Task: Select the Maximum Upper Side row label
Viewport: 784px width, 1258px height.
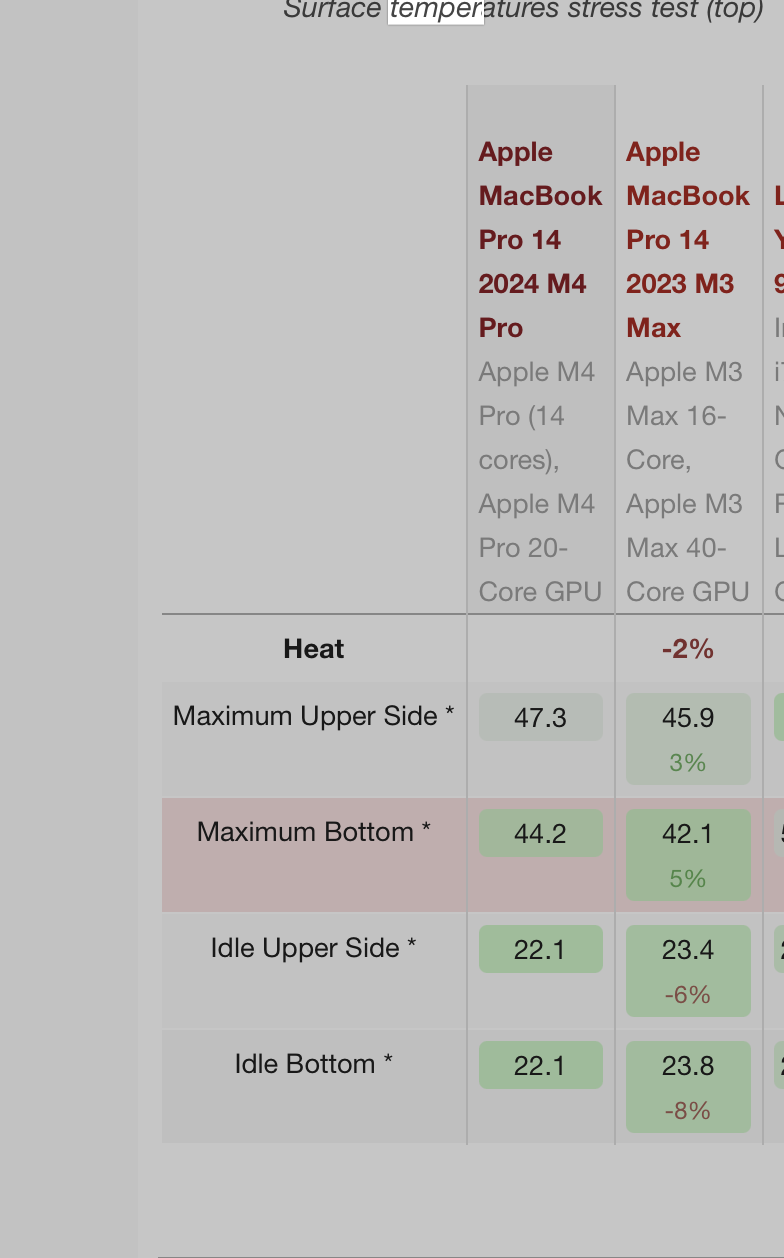Action: pos(314,716)
